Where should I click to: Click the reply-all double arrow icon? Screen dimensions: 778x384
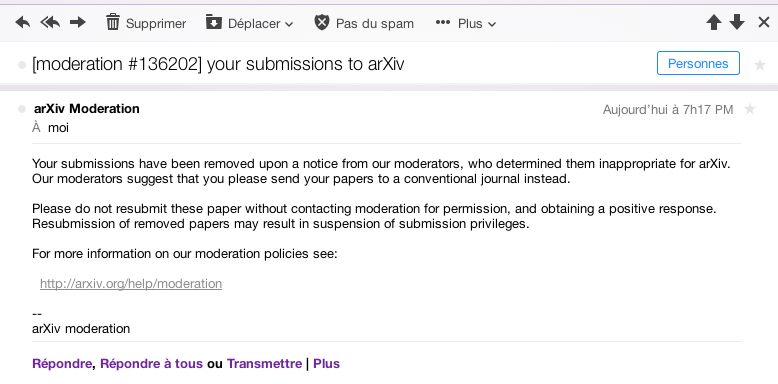pyautogui.click(x=50, y=22)
